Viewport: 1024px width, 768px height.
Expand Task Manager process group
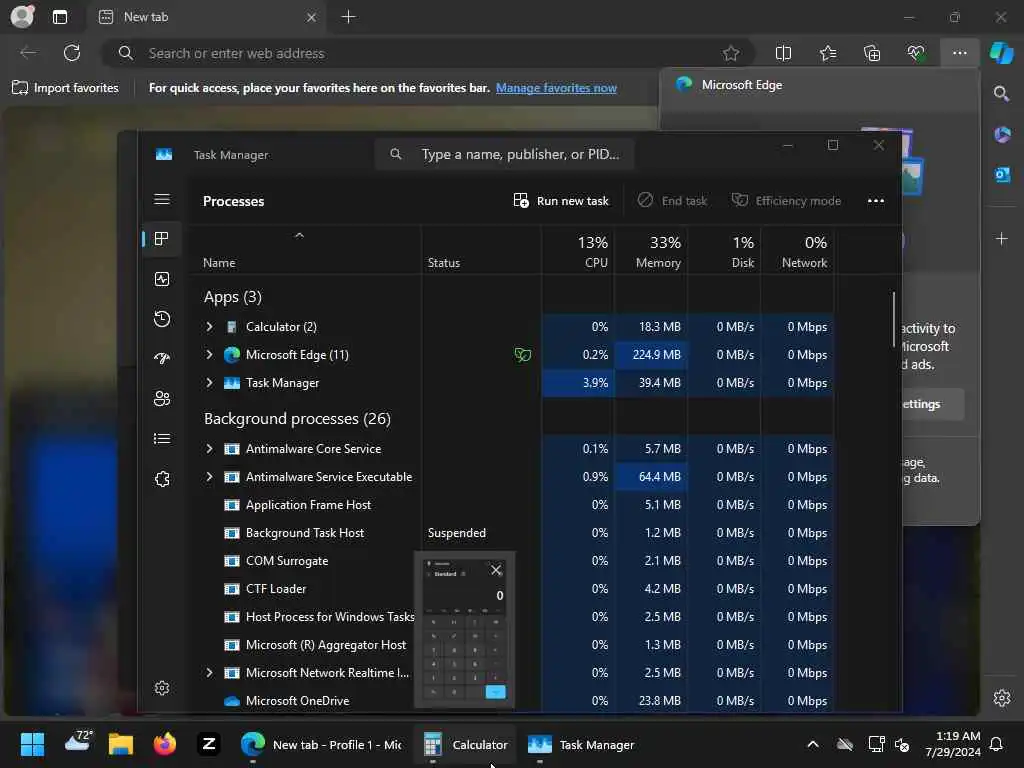[x=209, y=383]
